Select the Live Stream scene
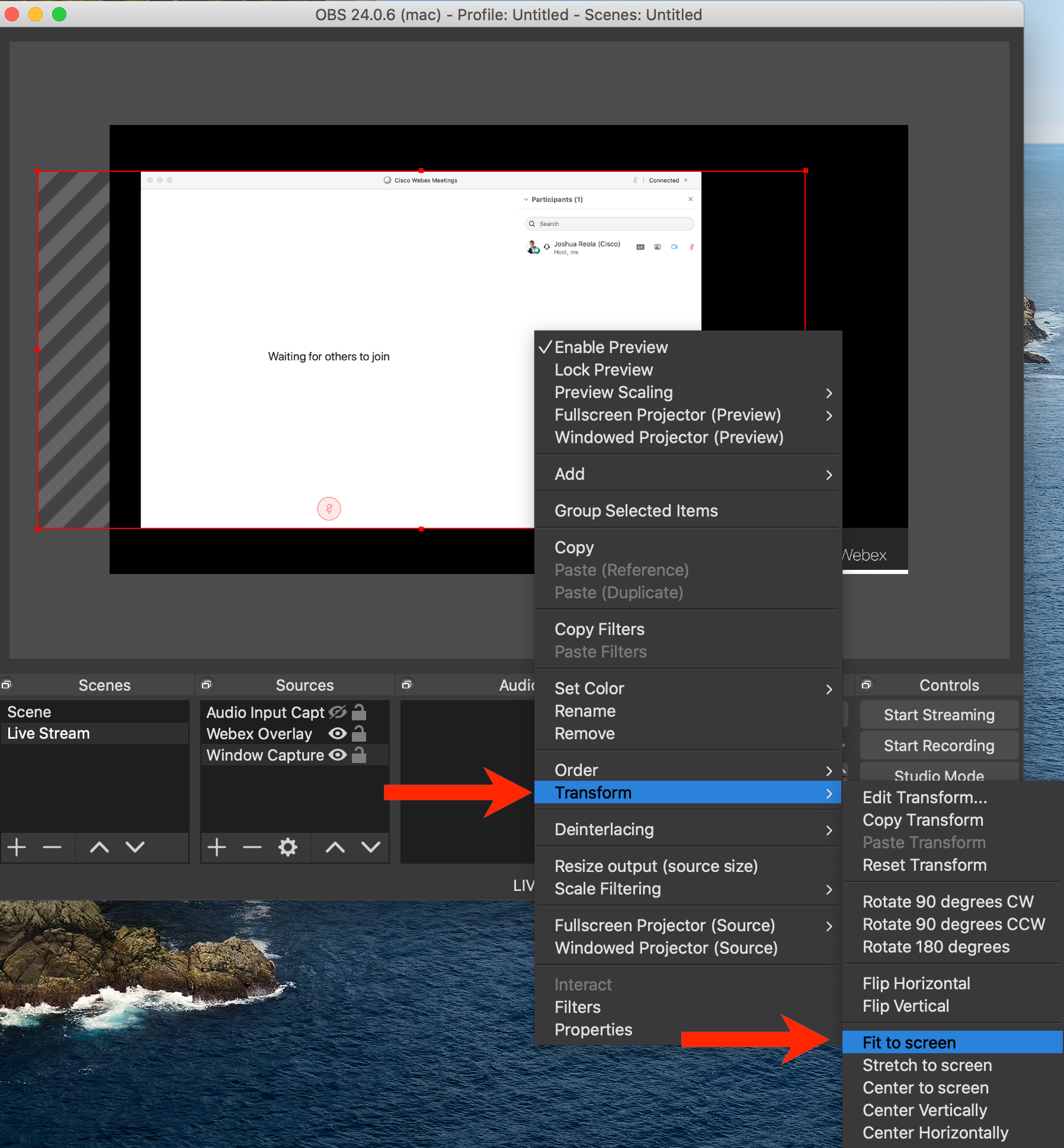 tap(95, 733)
